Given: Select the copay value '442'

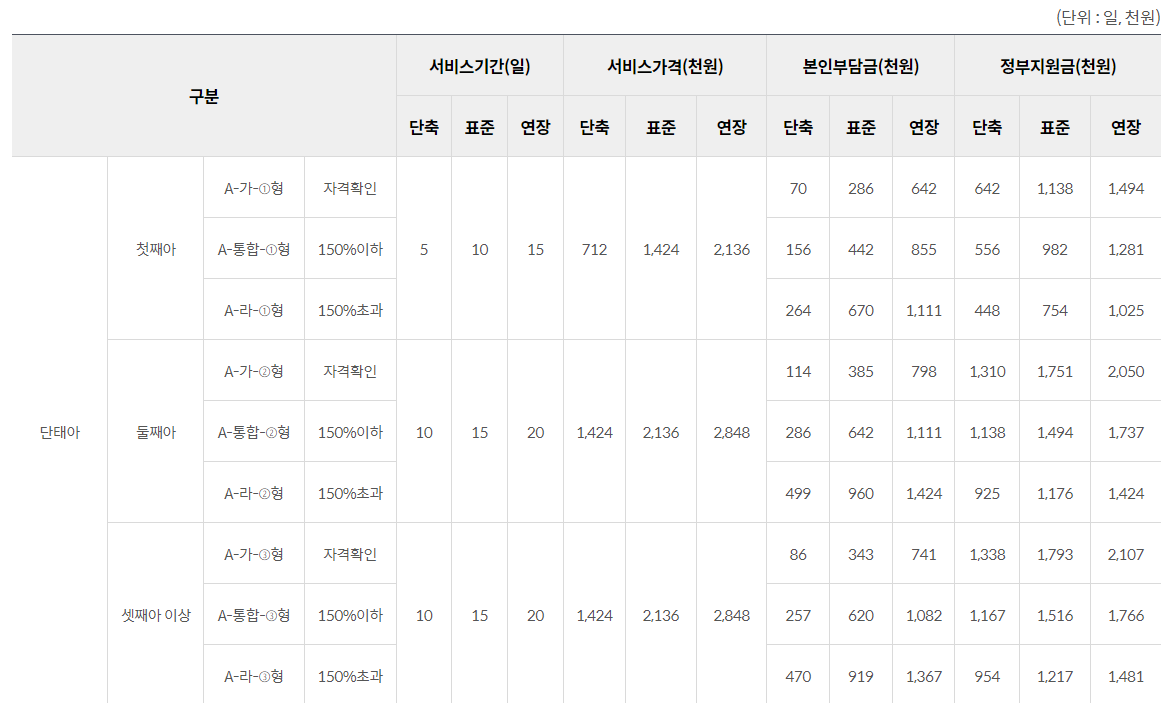Looking at the screenshot, I should click(860, 249).
